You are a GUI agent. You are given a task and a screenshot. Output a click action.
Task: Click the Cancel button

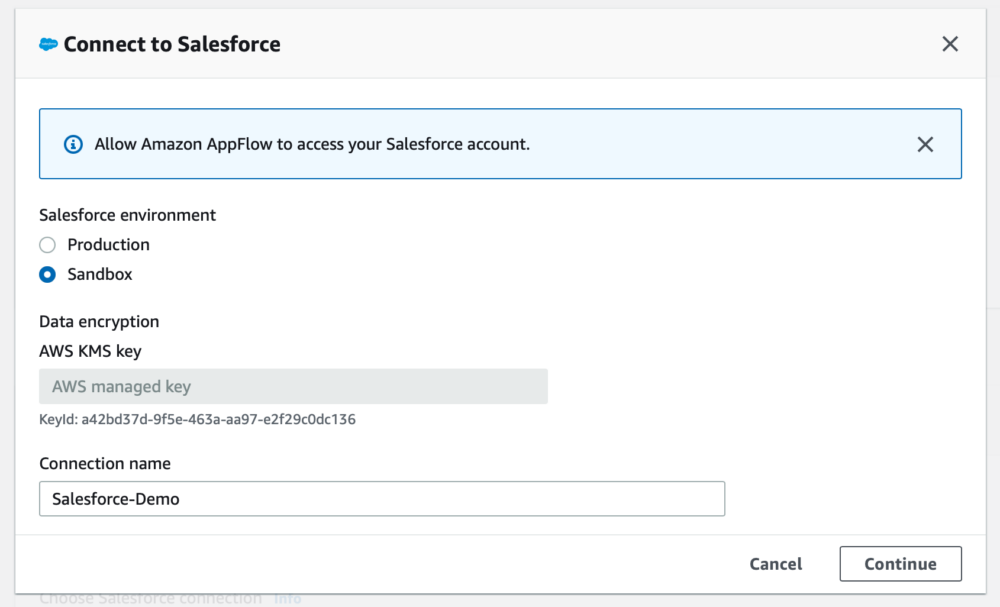pos(776,564)
